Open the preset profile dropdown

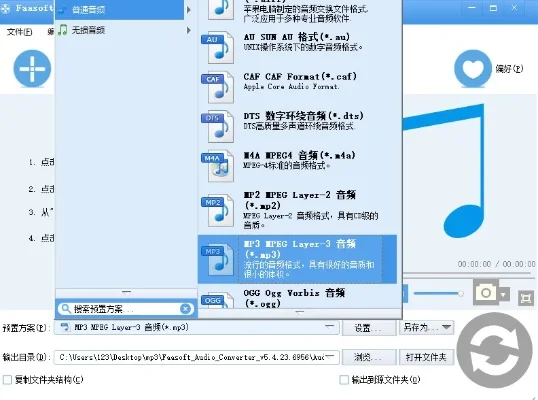point(330,327)
